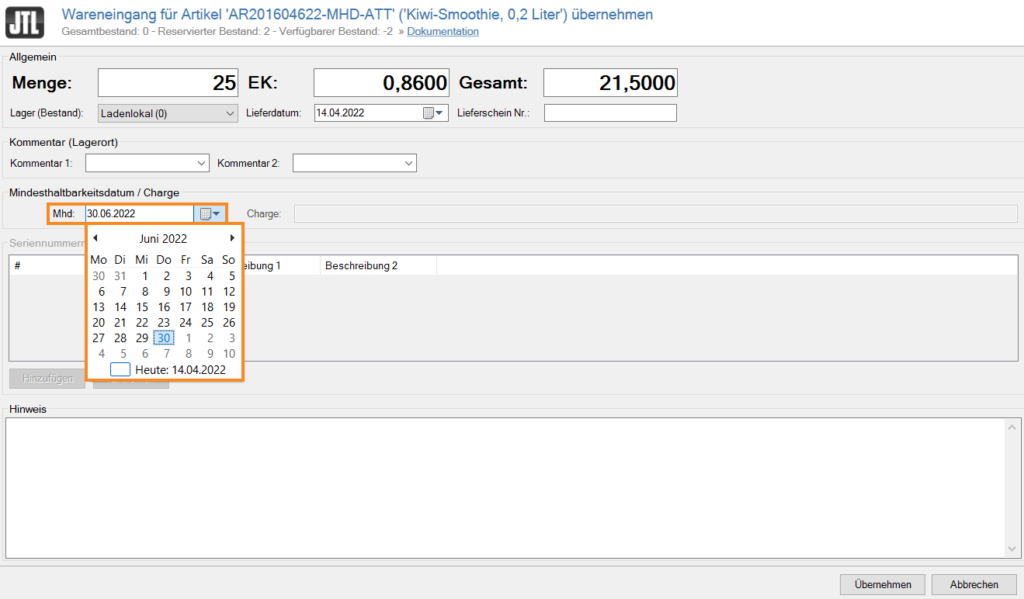Click the JTL logo icon
1024x599 pixels.
(24, 22)
